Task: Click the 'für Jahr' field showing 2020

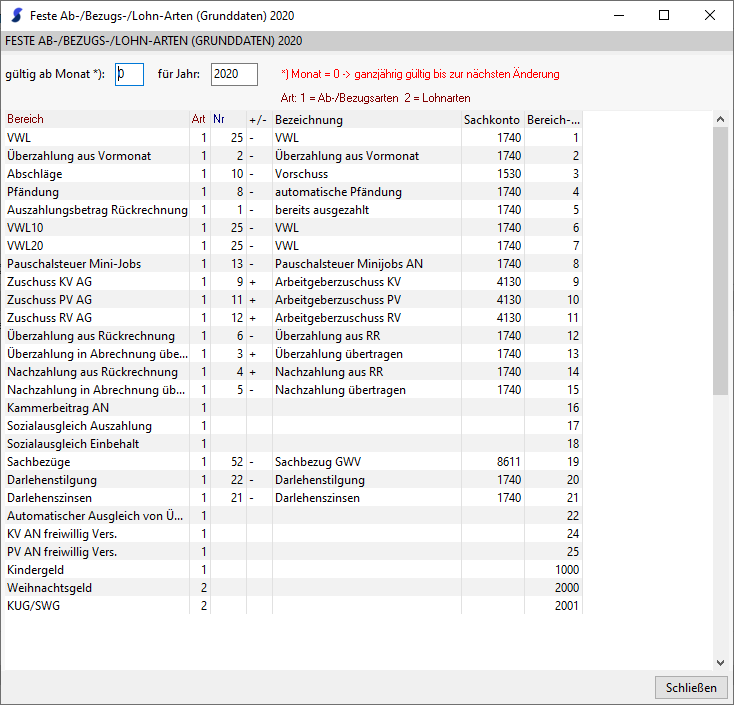Action: pos(234,74)
